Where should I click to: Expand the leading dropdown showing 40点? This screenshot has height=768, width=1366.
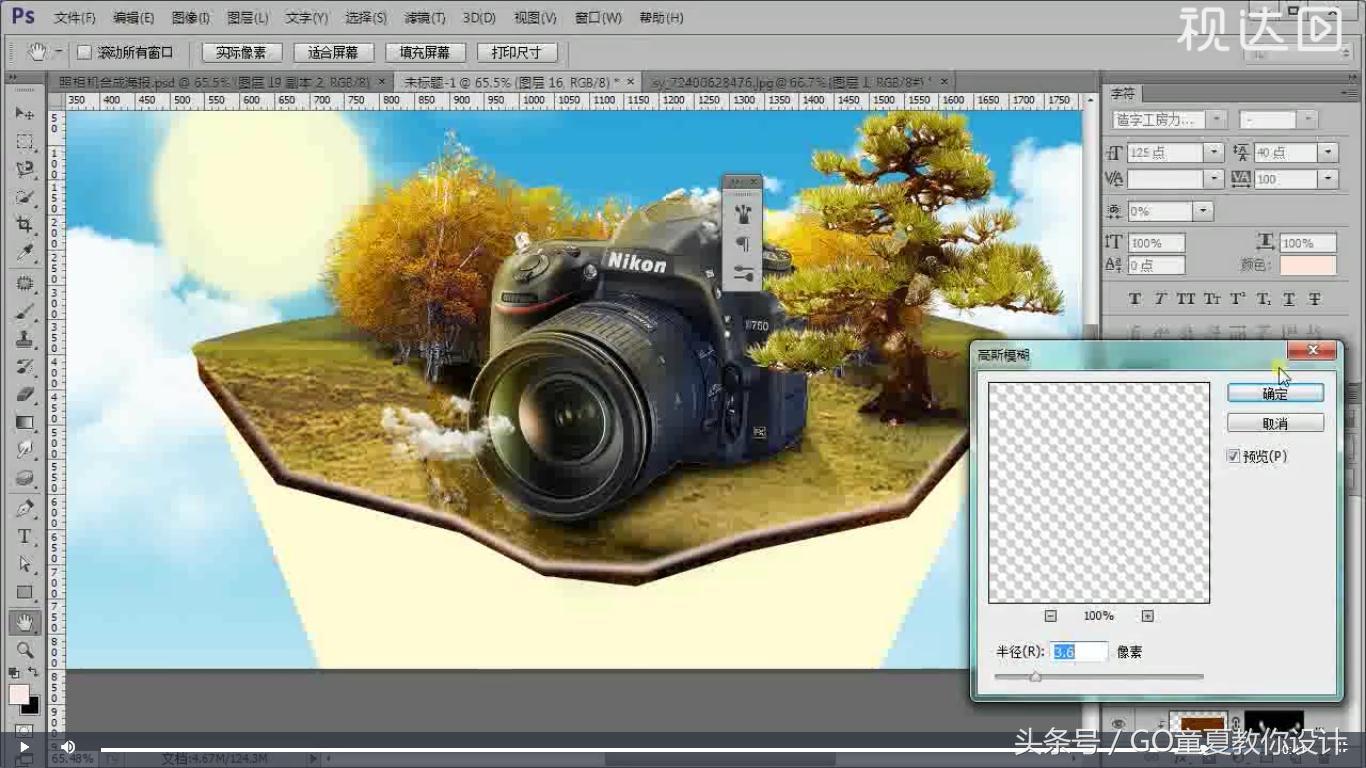(x=1328, y=152)
